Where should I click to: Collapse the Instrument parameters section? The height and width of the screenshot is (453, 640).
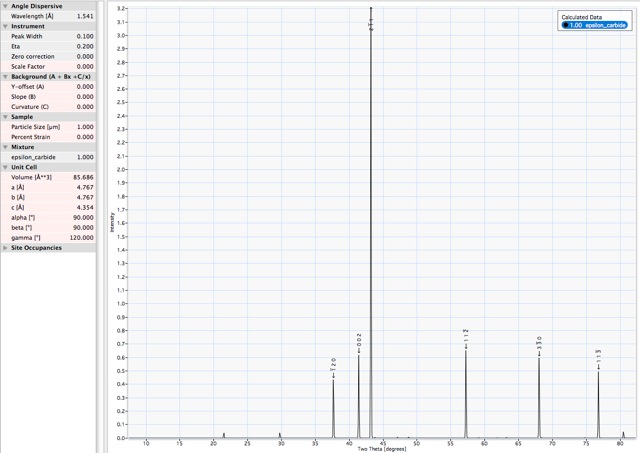pos(5,26)
